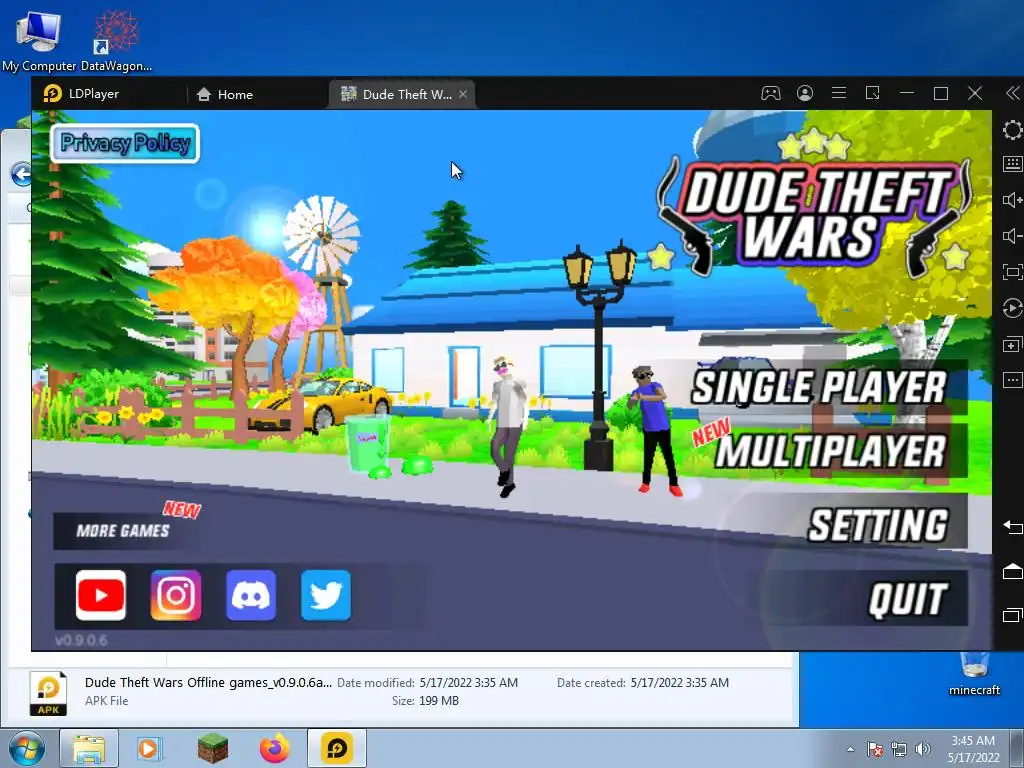Screen dimensions: 1024x768
Task: Close the Dude Theft Wars tab
Action: point(463,94)
